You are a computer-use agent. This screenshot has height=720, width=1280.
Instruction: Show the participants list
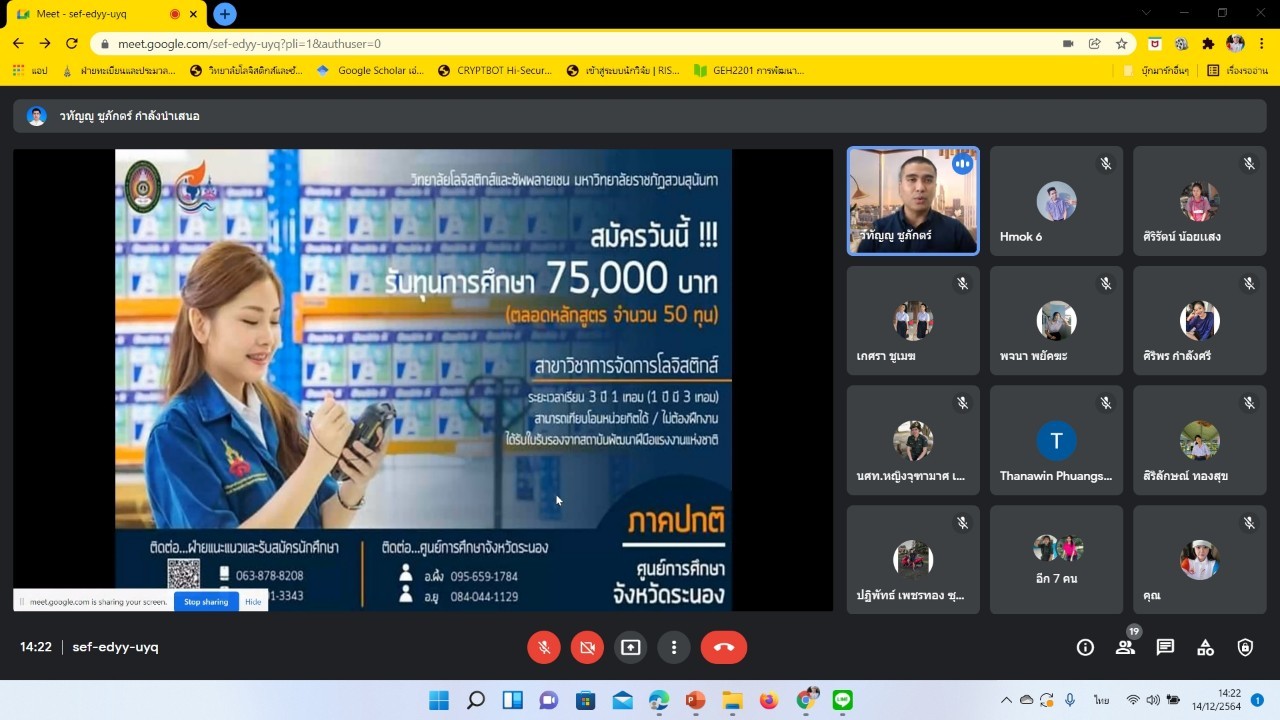click(x=1125, y=647)
